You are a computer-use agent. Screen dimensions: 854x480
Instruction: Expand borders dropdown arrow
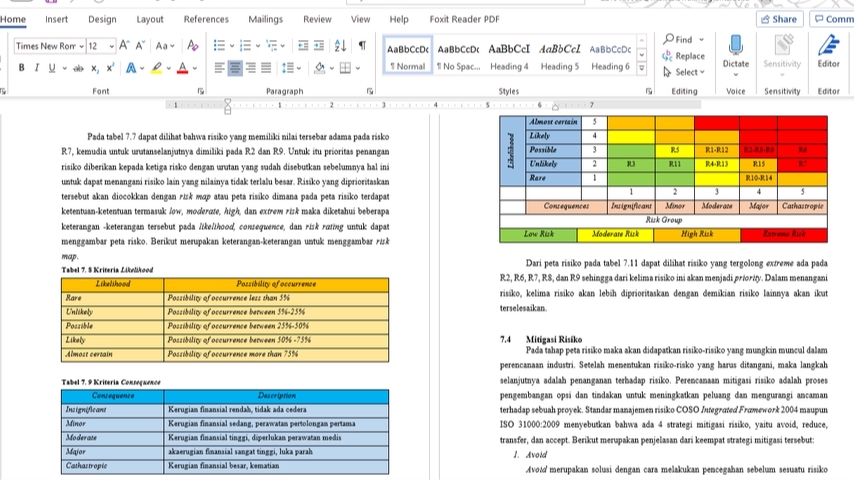358,68
